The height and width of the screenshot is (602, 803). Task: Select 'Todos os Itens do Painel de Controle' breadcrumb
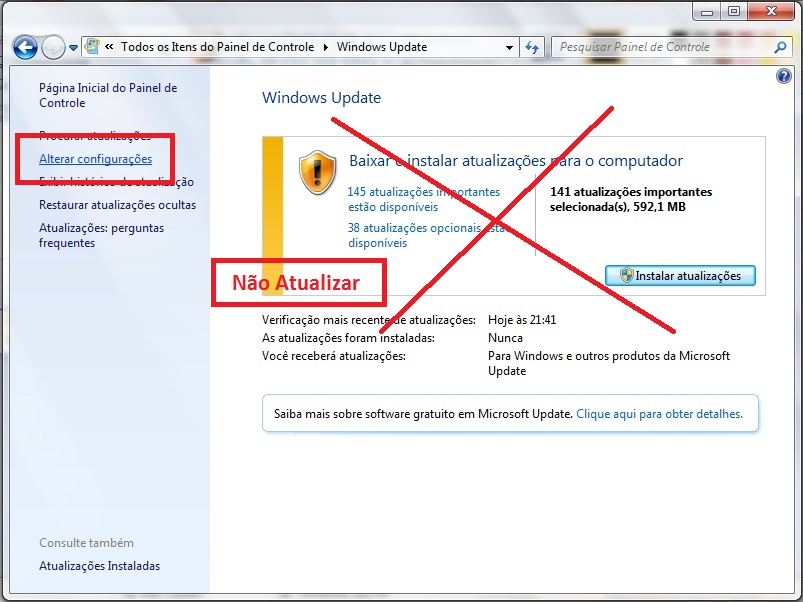click(217, 47)
